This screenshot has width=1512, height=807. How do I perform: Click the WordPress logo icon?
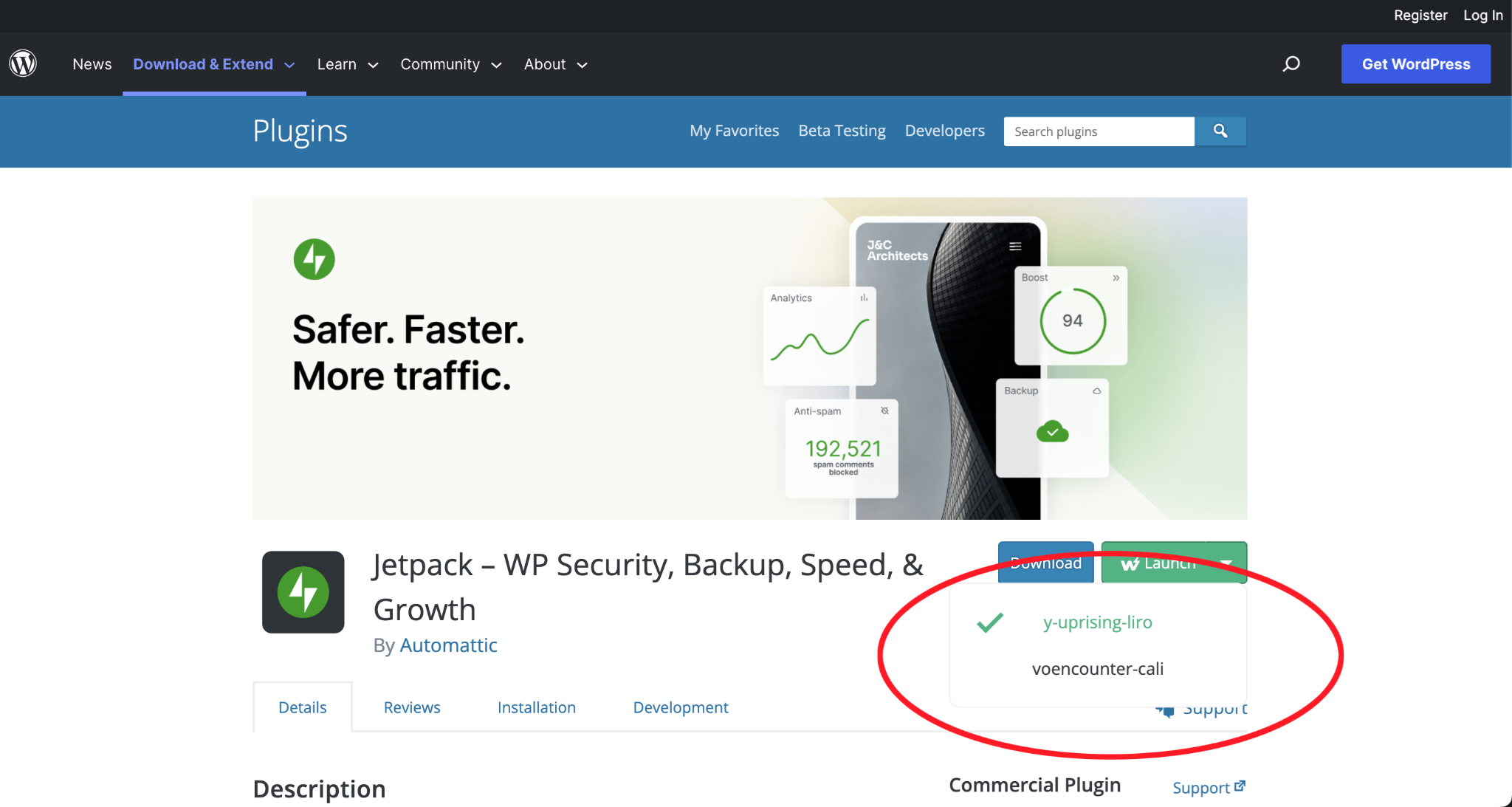click(x=23, y=63)
